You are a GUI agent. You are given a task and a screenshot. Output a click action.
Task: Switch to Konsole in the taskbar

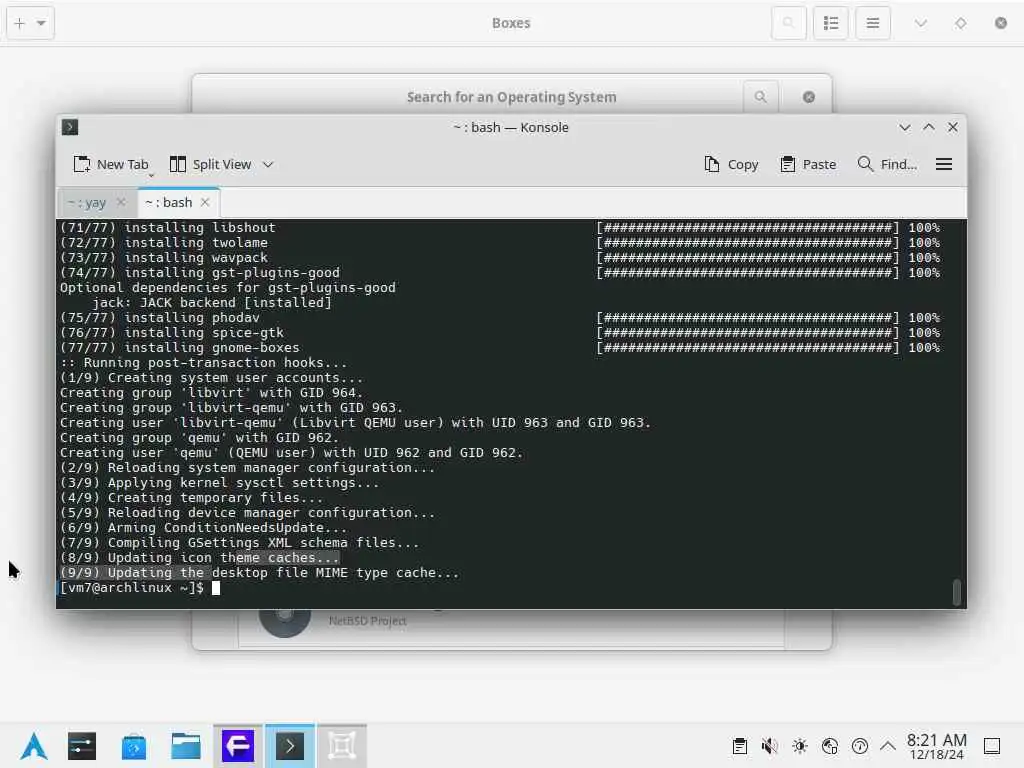pyautogui.click(x=290, y=746)
